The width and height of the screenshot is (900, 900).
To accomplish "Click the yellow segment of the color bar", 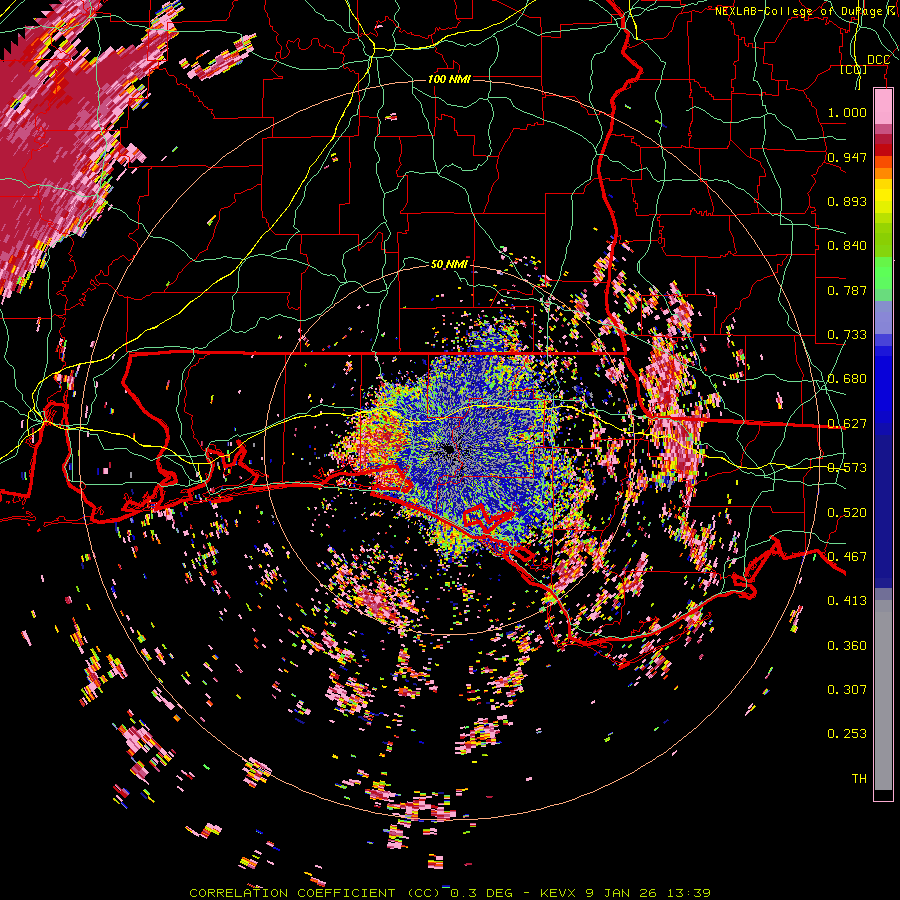I will (x=883, y=196).
